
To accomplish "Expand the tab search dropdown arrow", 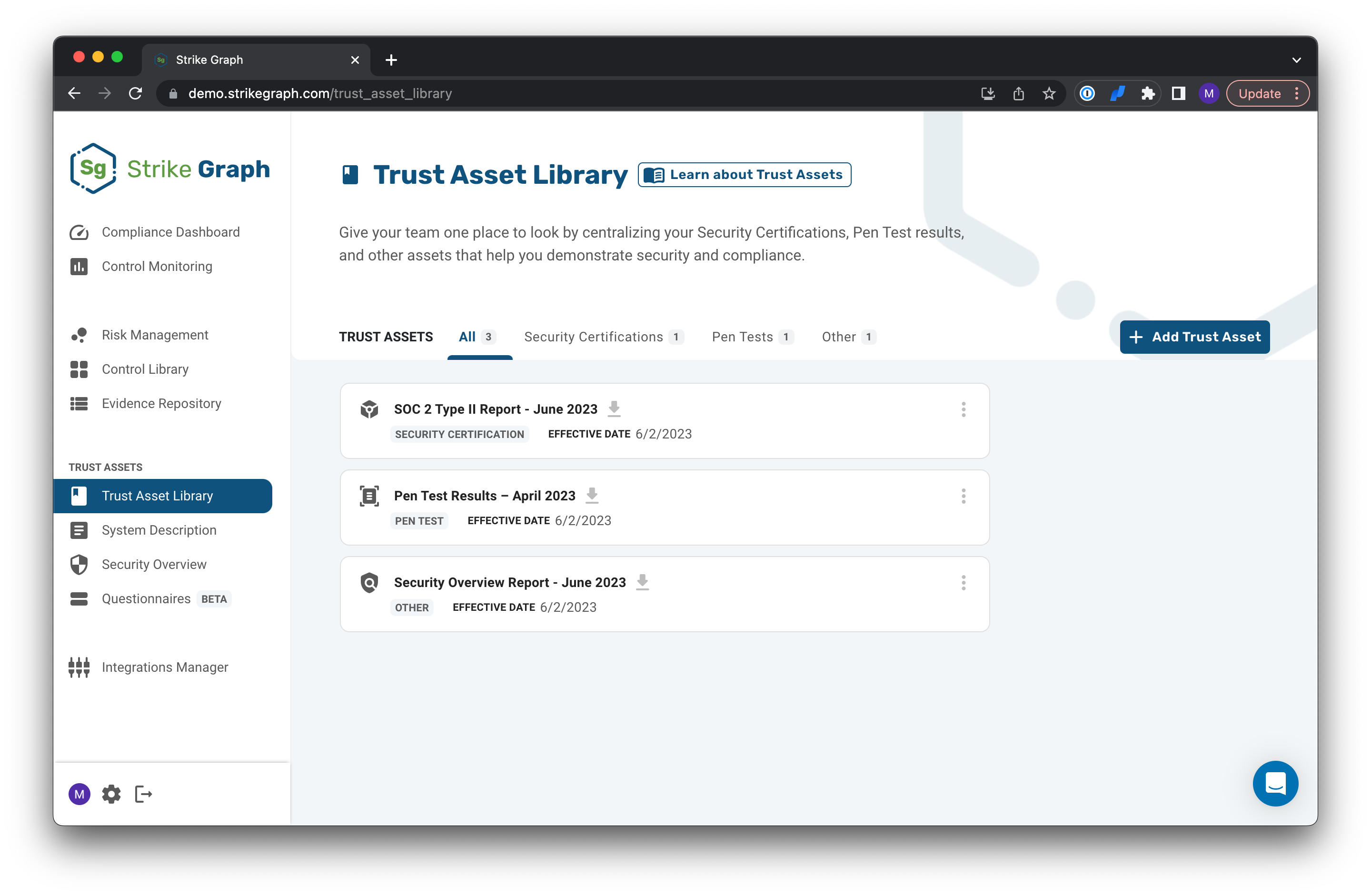I will 1296,60.
